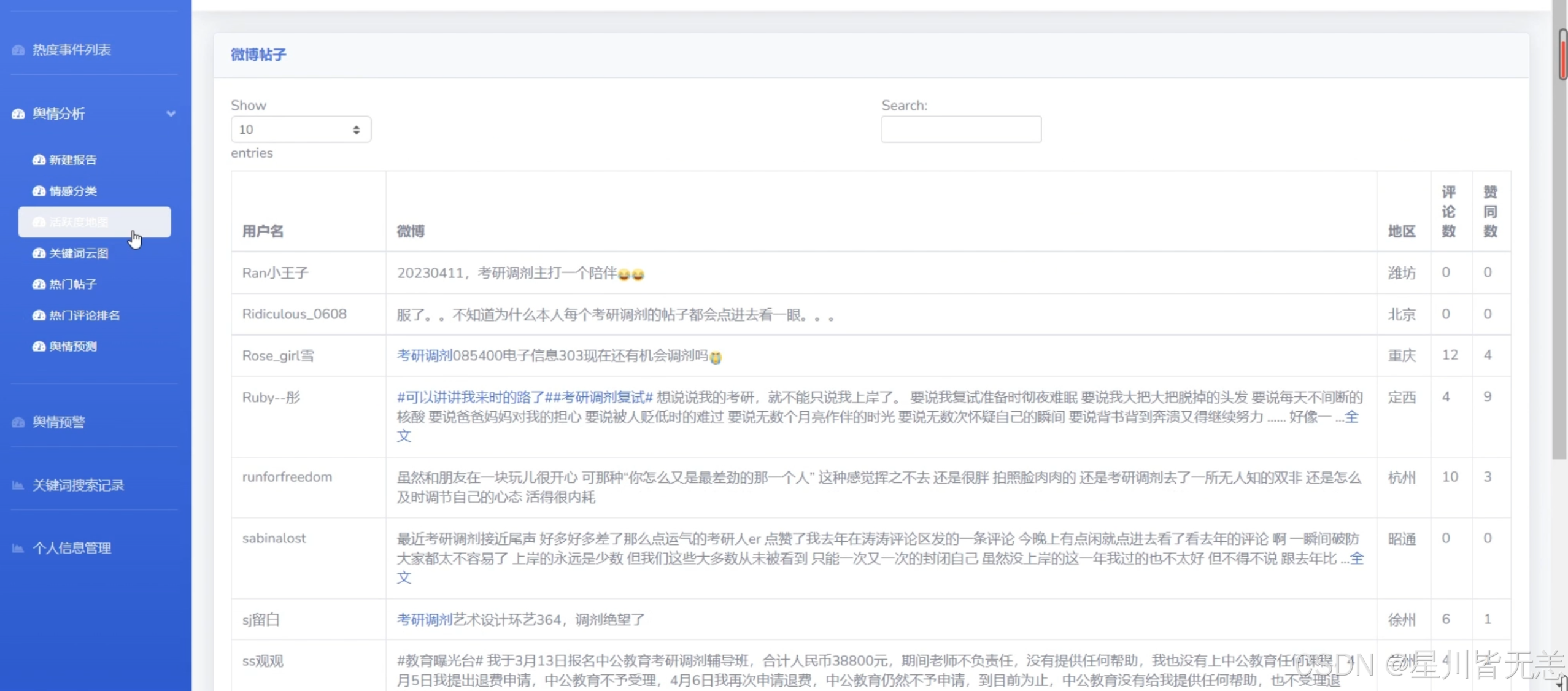This screenshot has height=691, width=1568.
Task: Click inside the Search input field
Action: [960, 129]
